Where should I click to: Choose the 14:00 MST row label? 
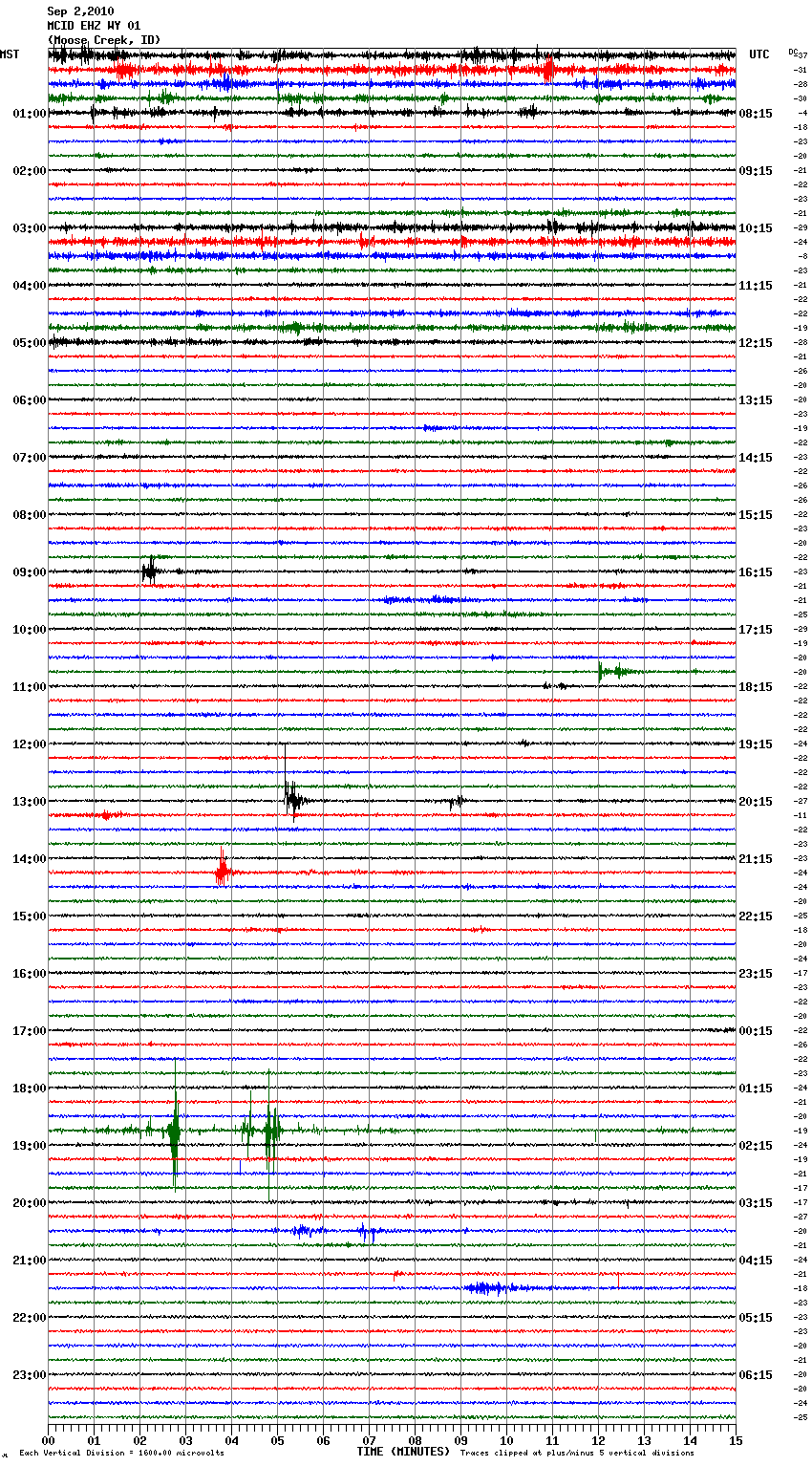tap(30, 859)
